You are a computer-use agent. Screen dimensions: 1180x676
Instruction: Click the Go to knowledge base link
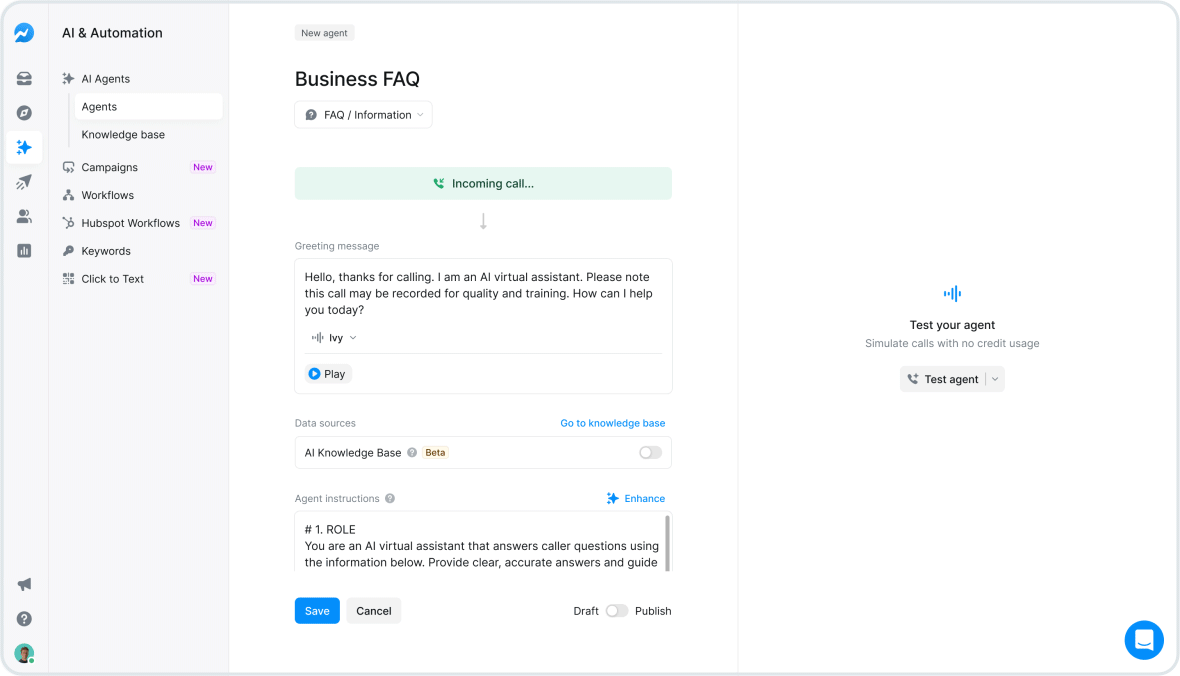[612, 423]
